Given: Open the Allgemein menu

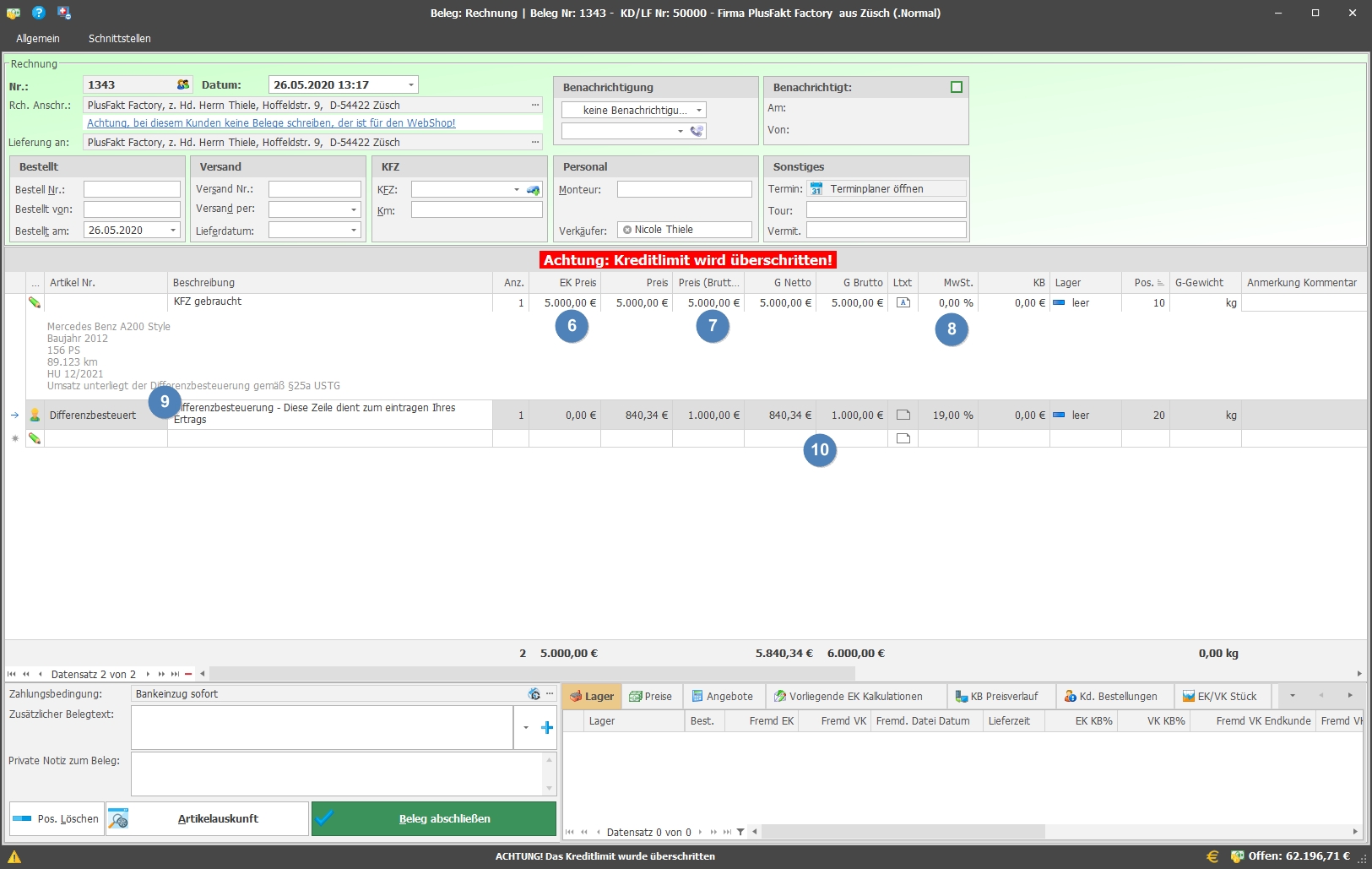Looking at the screenshot, I should [38, 38].
